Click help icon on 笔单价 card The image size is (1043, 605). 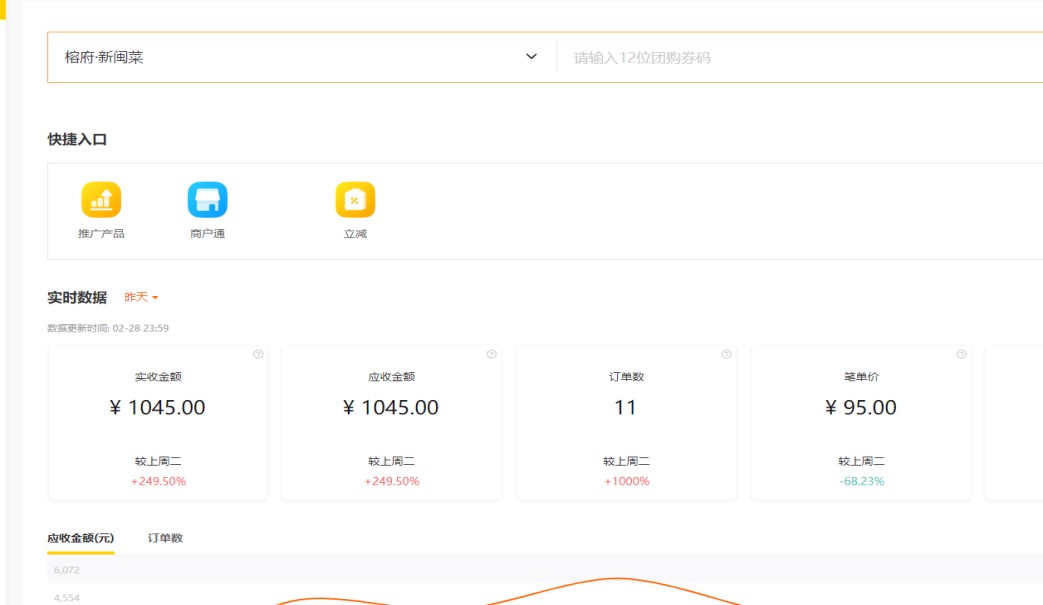pos(961,354)
